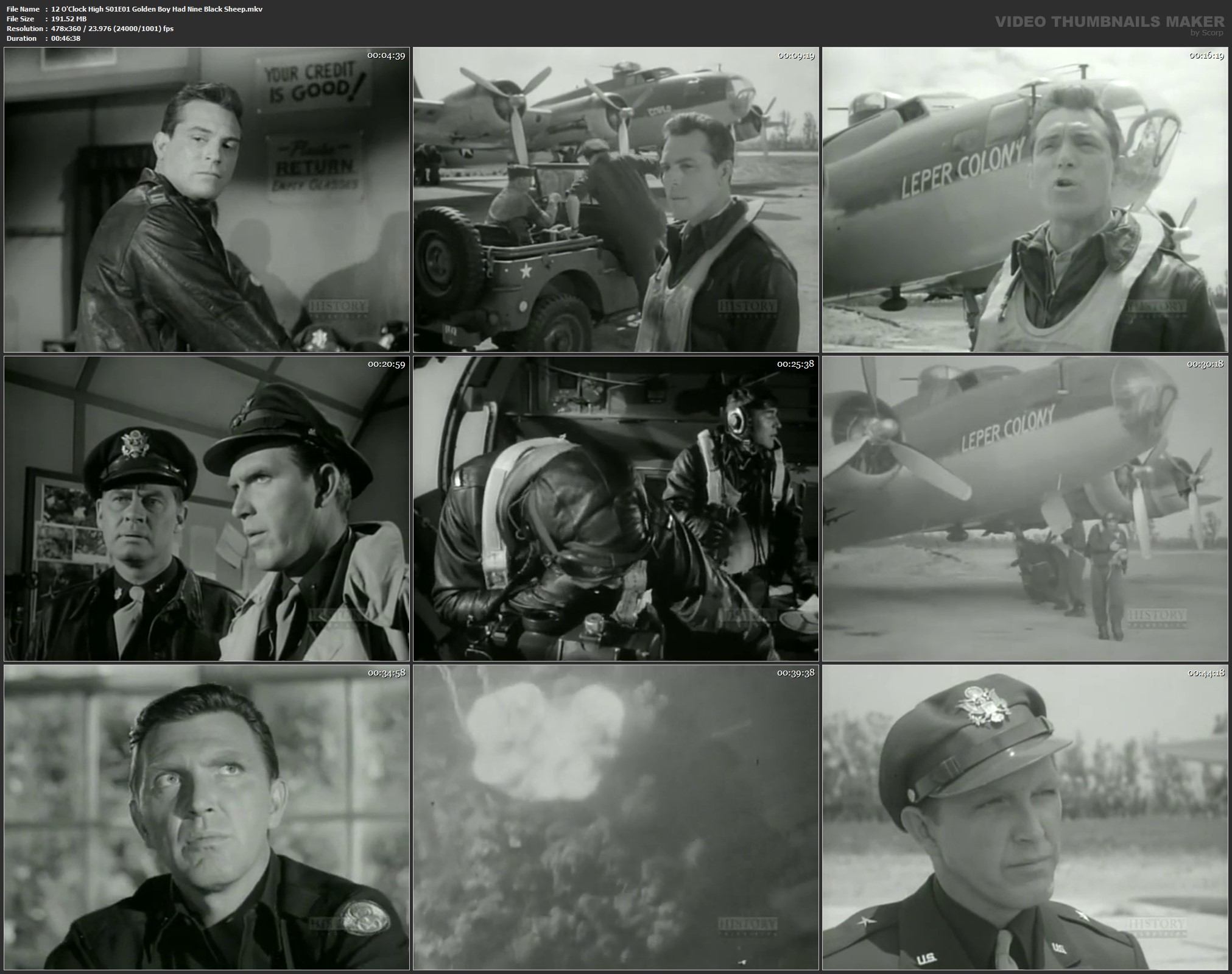Open the 00:16:19 Leper Colony pilot thumbnail
Image resolution: width=1232 pixels, height=974 pixels.
1025,200
